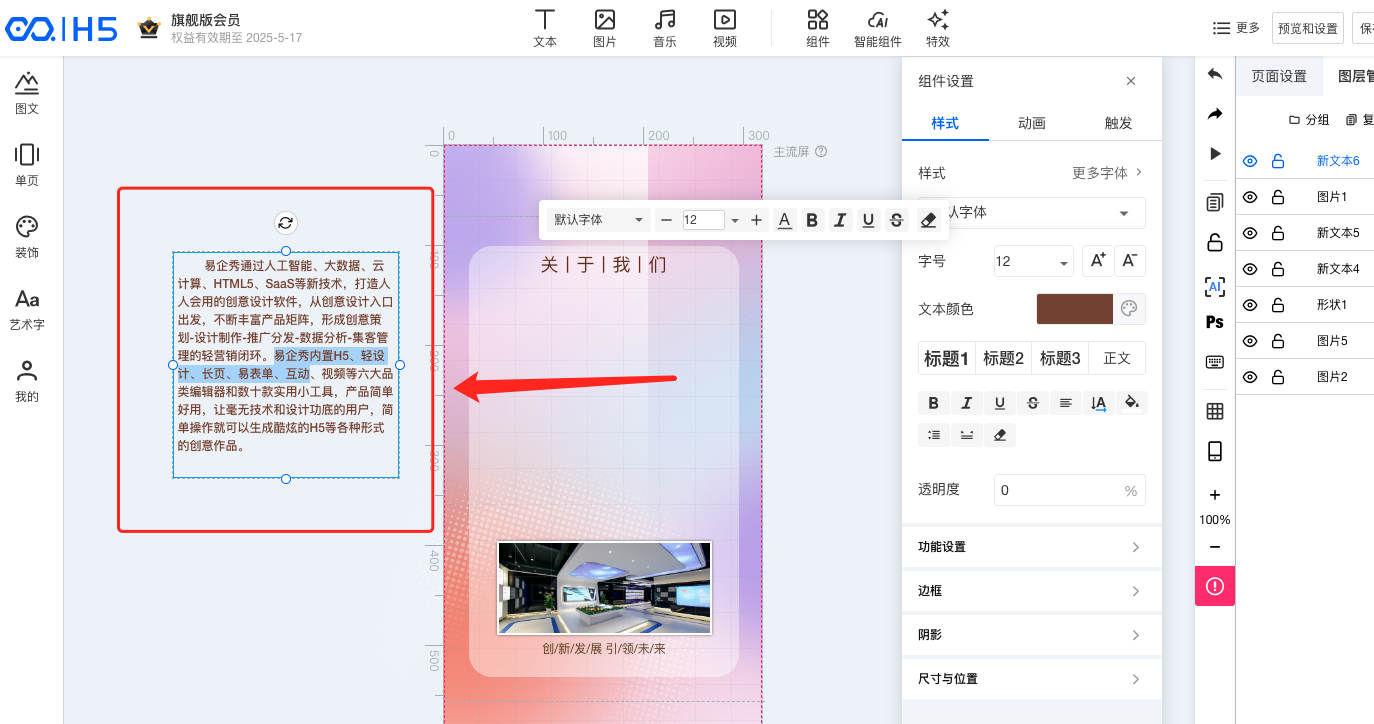
Task: Click the copy pages icon in vertical toolbar
Action: pos(1215,202)
